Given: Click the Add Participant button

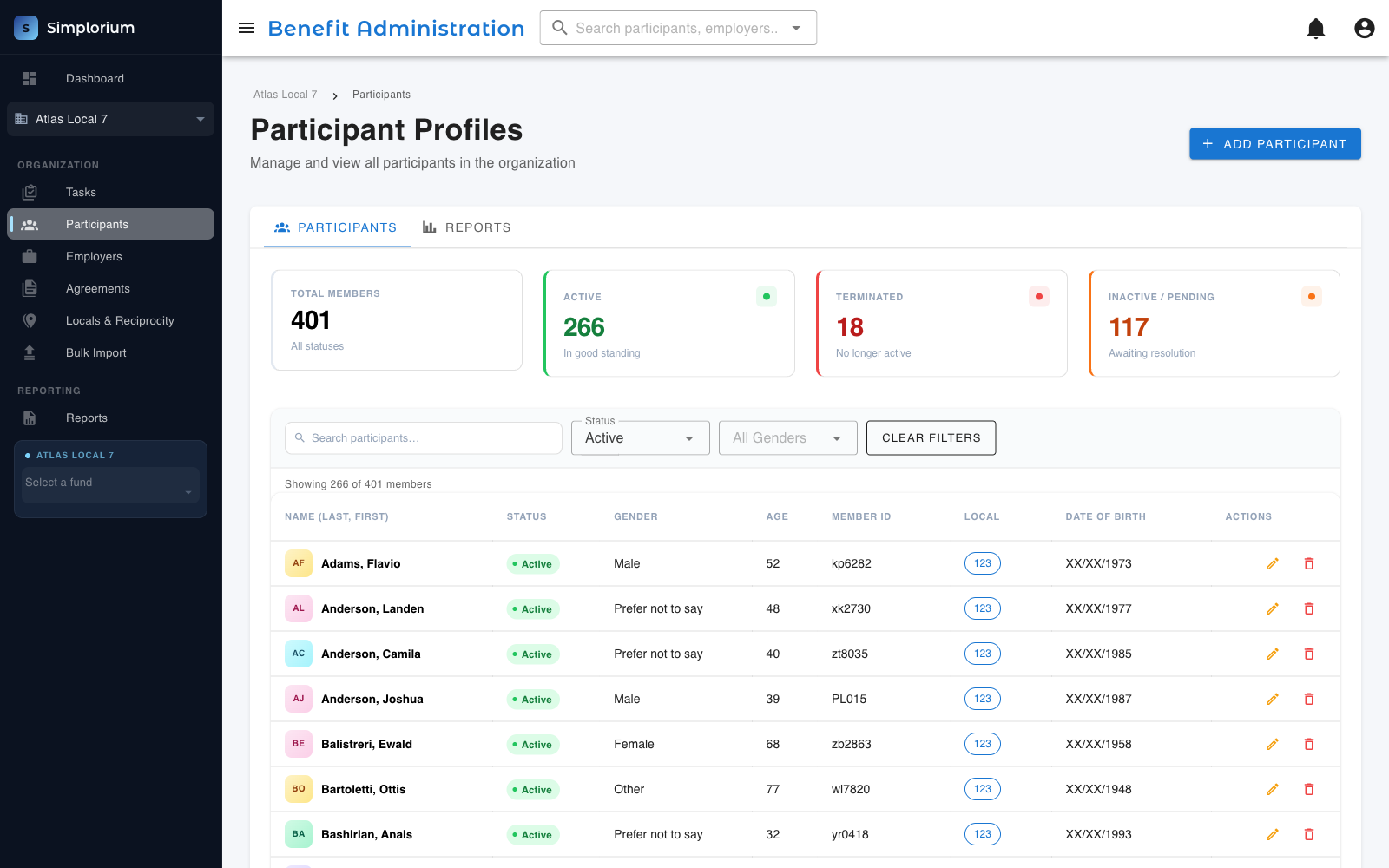Looking at the screenshot, I should coord(1274,144).
